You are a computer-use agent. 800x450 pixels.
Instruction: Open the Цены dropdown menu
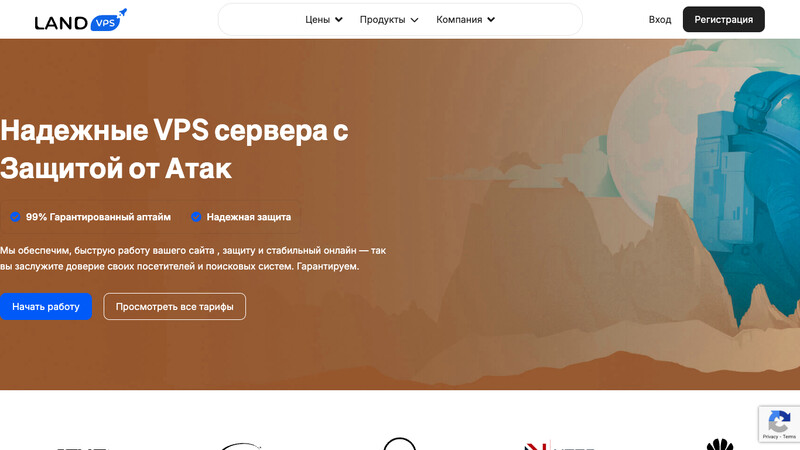[x=323, y=19]
